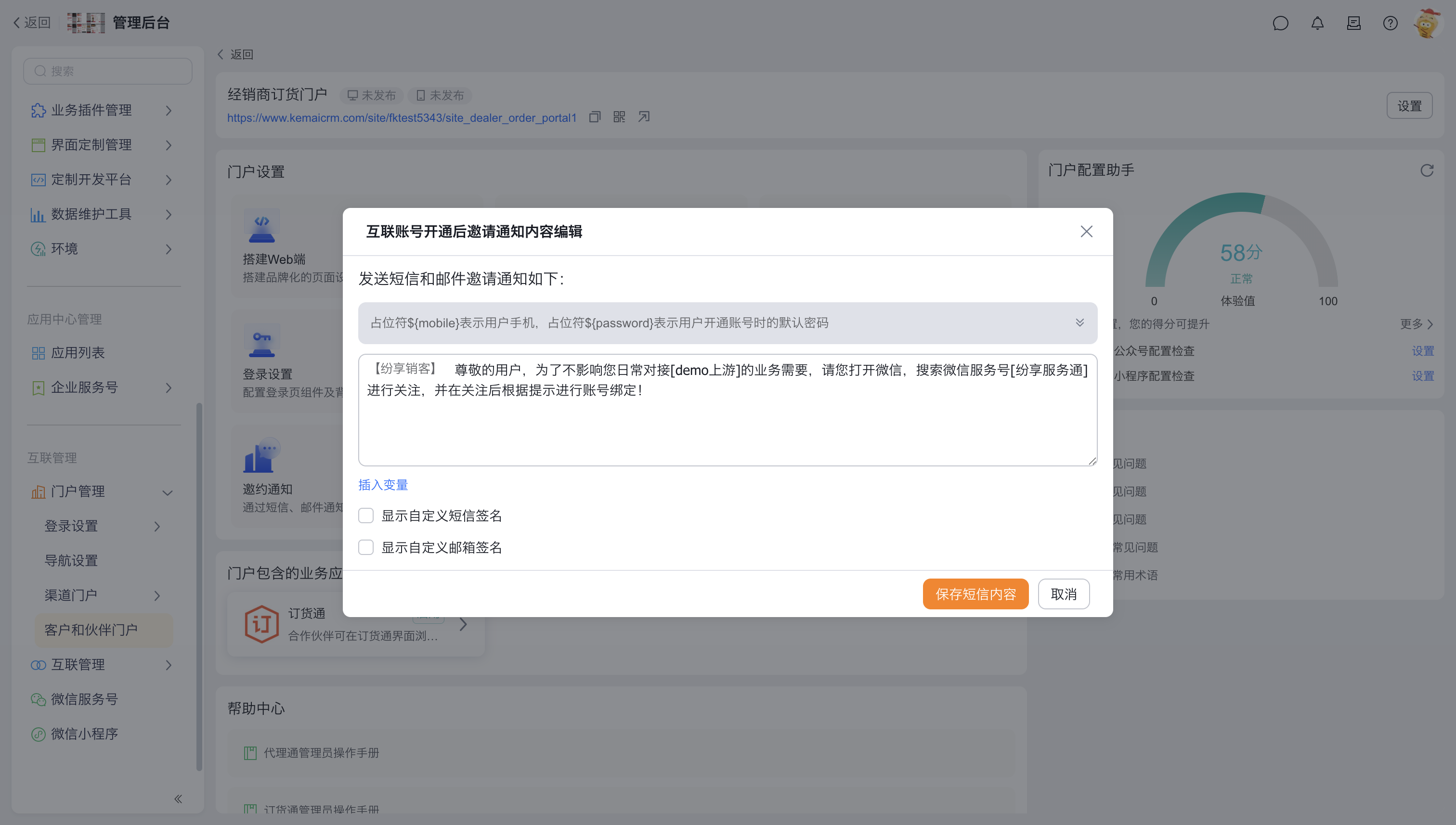Image resolution: width=1456 pixels, height=825 pixels.
Task: Refresh the portal config assistant
Action: coord(1427,170)
